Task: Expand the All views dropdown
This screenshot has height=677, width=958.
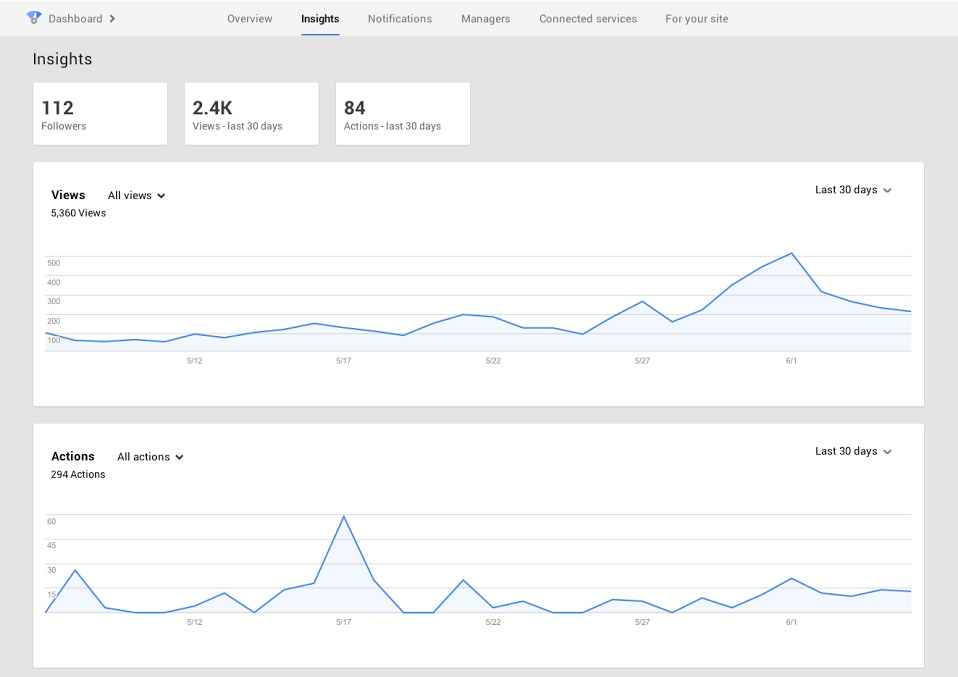Action: 136,196
